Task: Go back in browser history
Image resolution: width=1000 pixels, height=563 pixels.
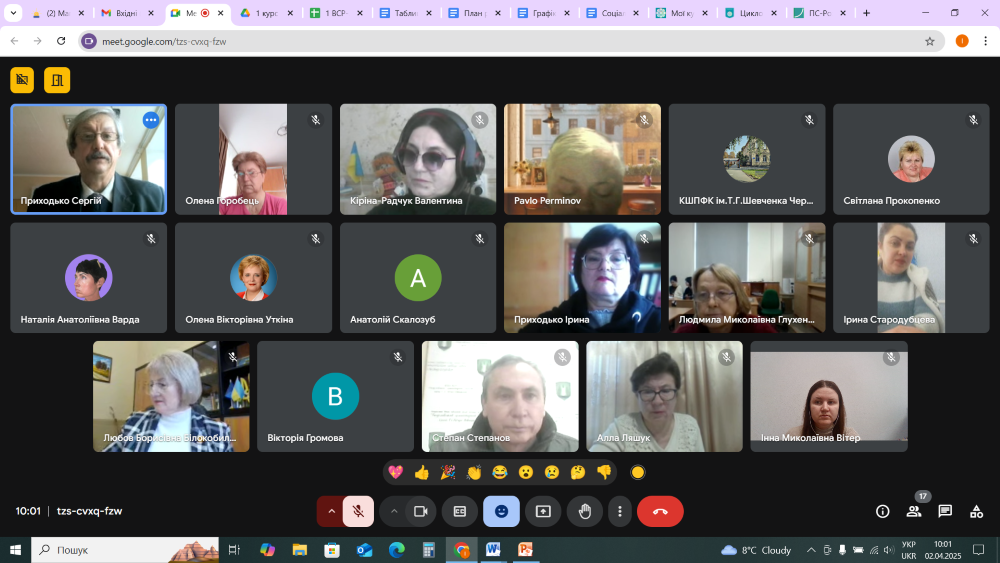Action: coord(15,41)
